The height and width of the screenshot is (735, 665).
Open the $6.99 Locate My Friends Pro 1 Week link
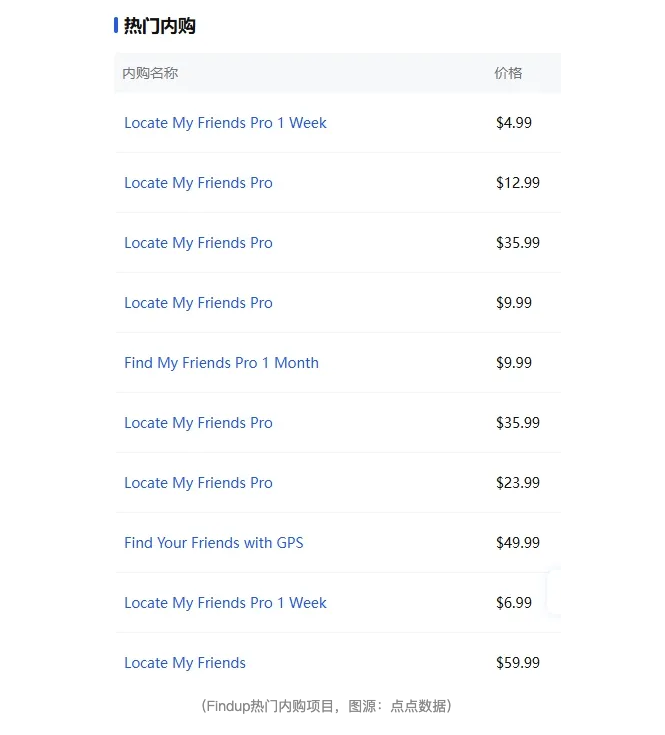(x=225, y=603)
